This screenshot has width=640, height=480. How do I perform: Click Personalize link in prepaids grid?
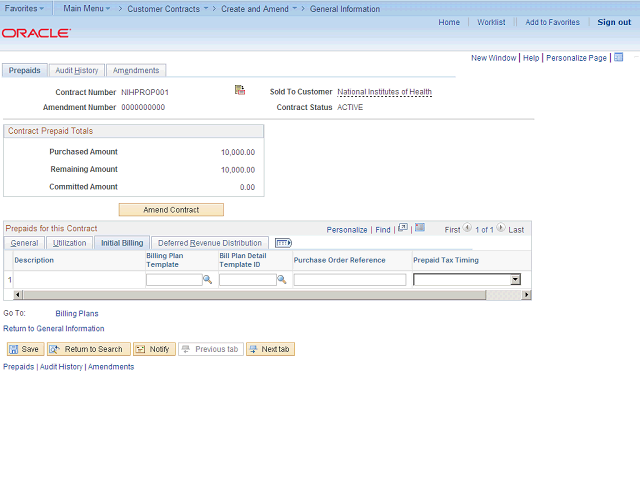pos(347,230)
